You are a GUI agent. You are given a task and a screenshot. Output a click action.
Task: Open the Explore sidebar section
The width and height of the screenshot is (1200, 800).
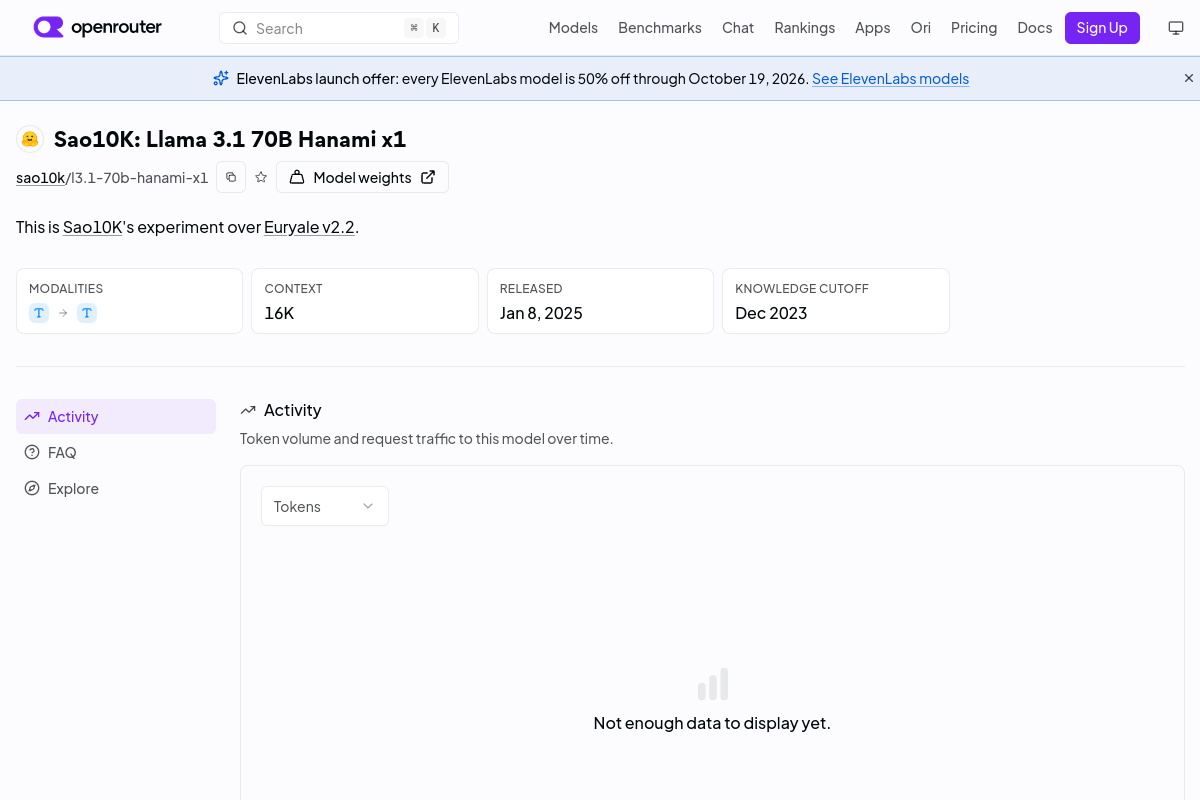coord(116,489)
